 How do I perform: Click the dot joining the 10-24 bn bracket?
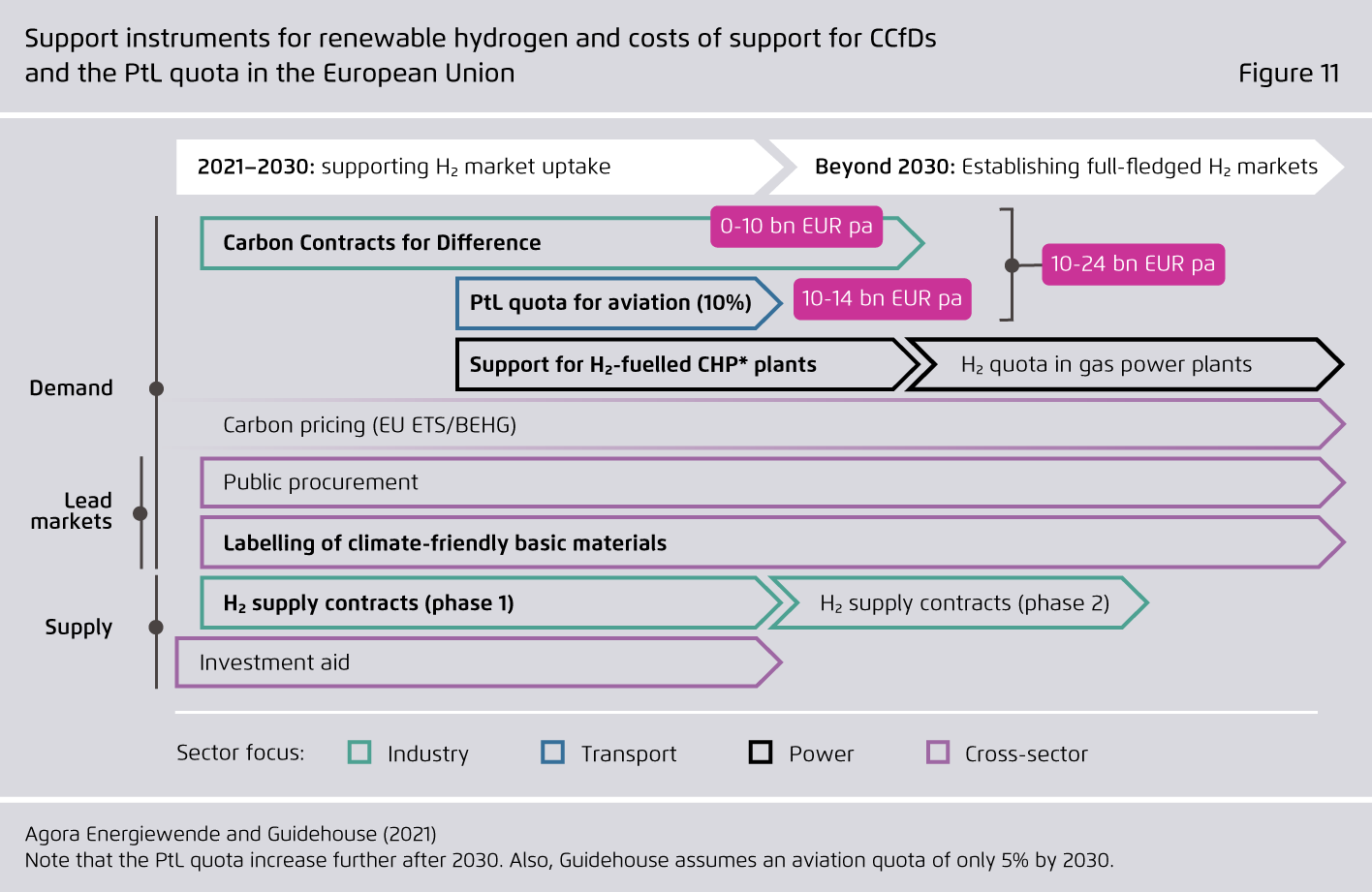pos(1012,264)
